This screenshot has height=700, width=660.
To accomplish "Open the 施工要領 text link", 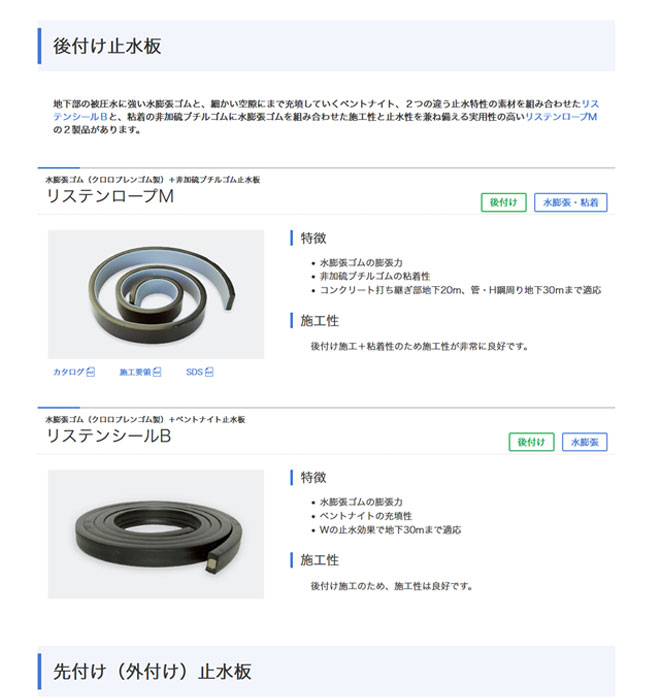I will click(x=135, y=372).
